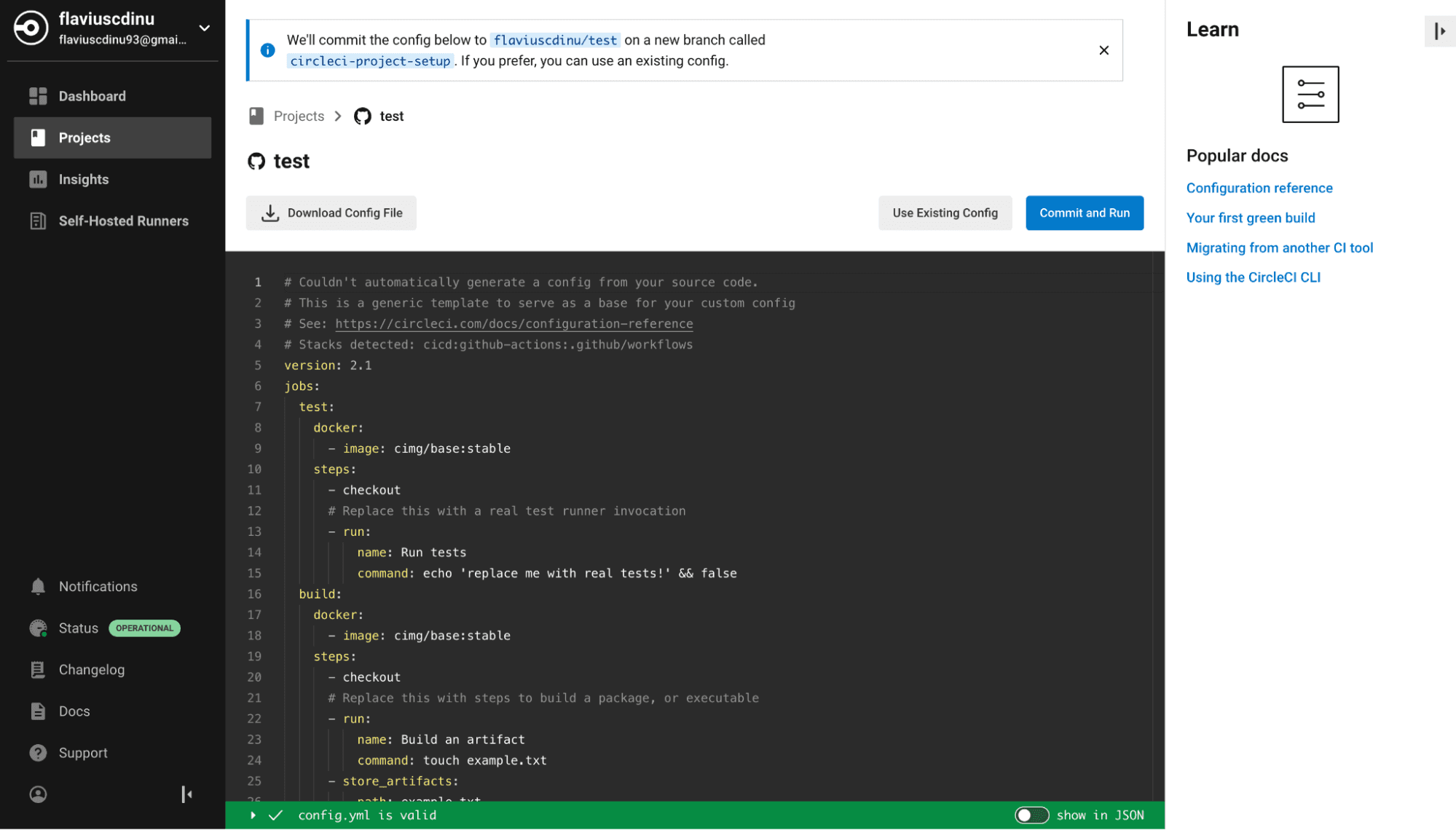
Task: Click the filter/settings panel icon
Action: point(1311,94)
